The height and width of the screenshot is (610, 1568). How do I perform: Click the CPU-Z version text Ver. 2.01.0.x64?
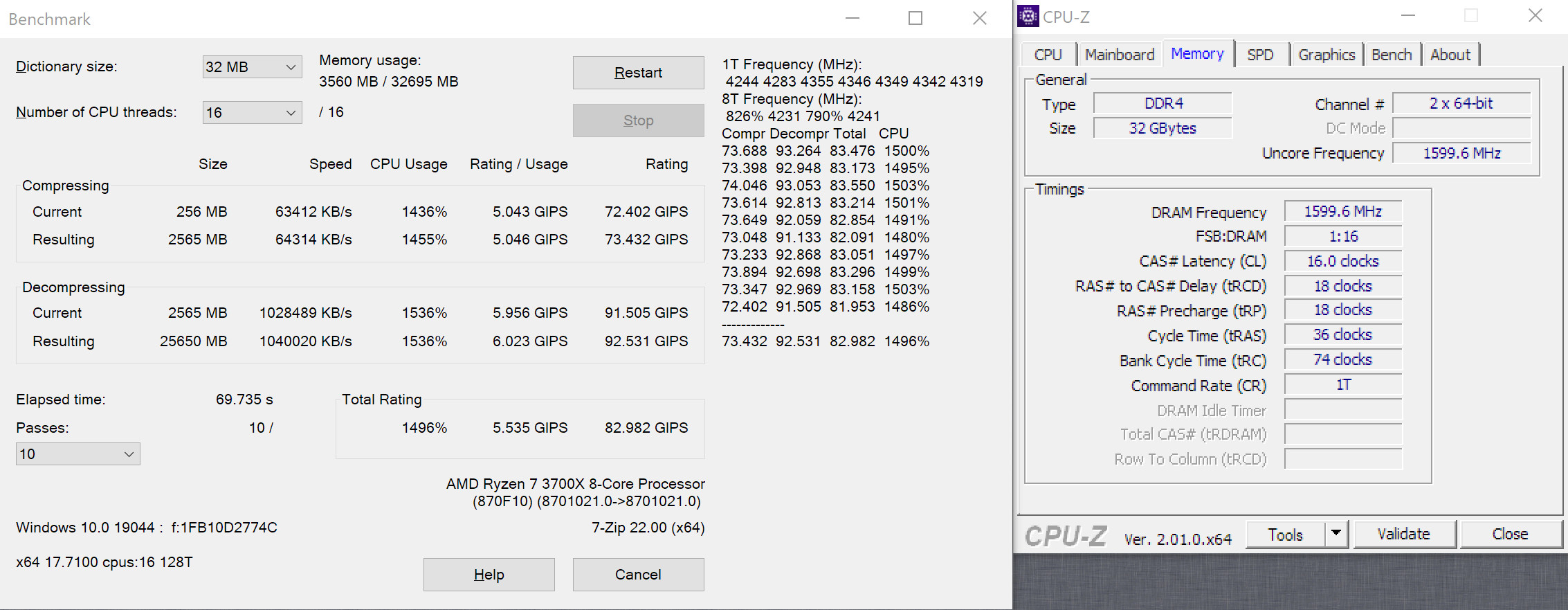[x=1178, y=539]
